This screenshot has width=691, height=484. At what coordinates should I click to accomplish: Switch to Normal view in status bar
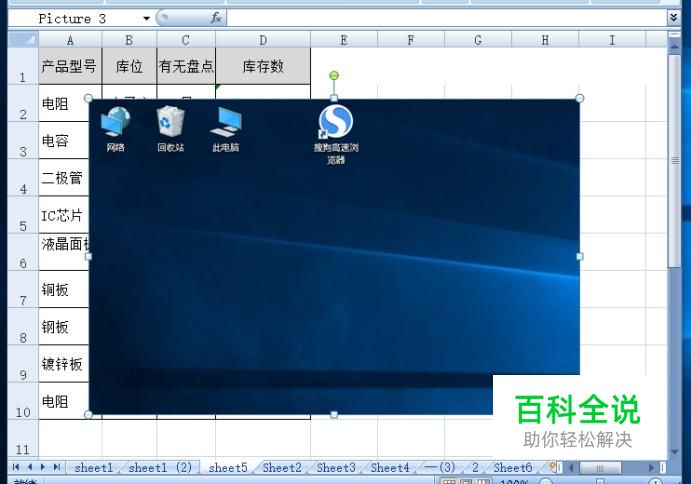coord(448,481)
